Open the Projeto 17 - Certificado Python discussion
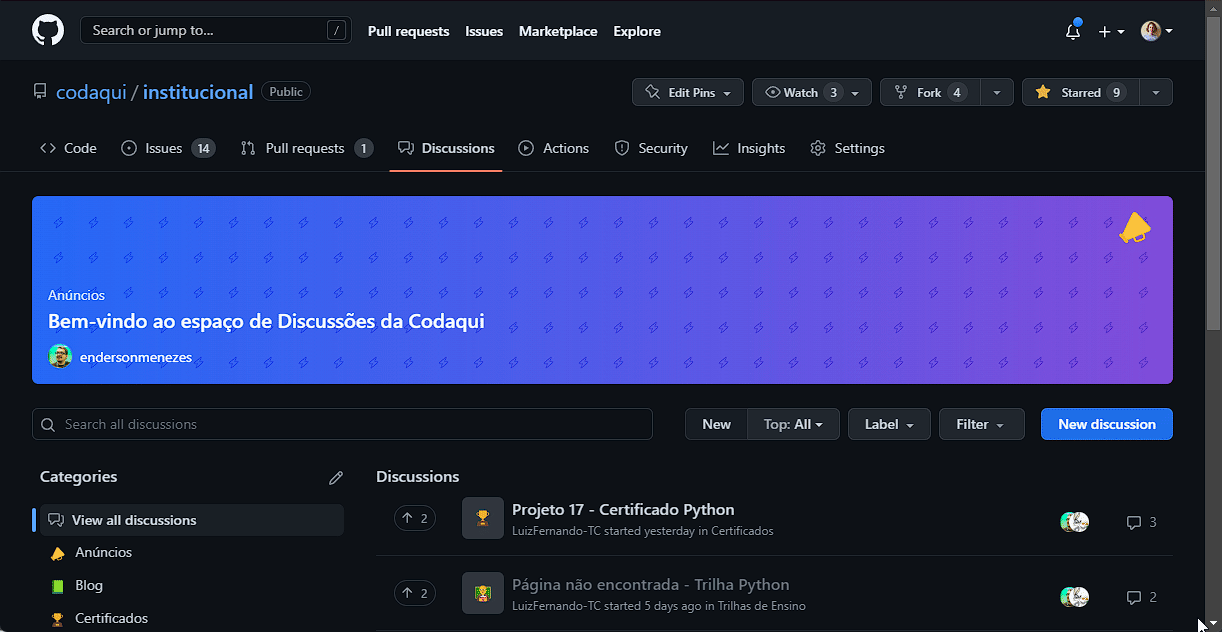The image size is (1222, 632). click(x=623, y=510)
